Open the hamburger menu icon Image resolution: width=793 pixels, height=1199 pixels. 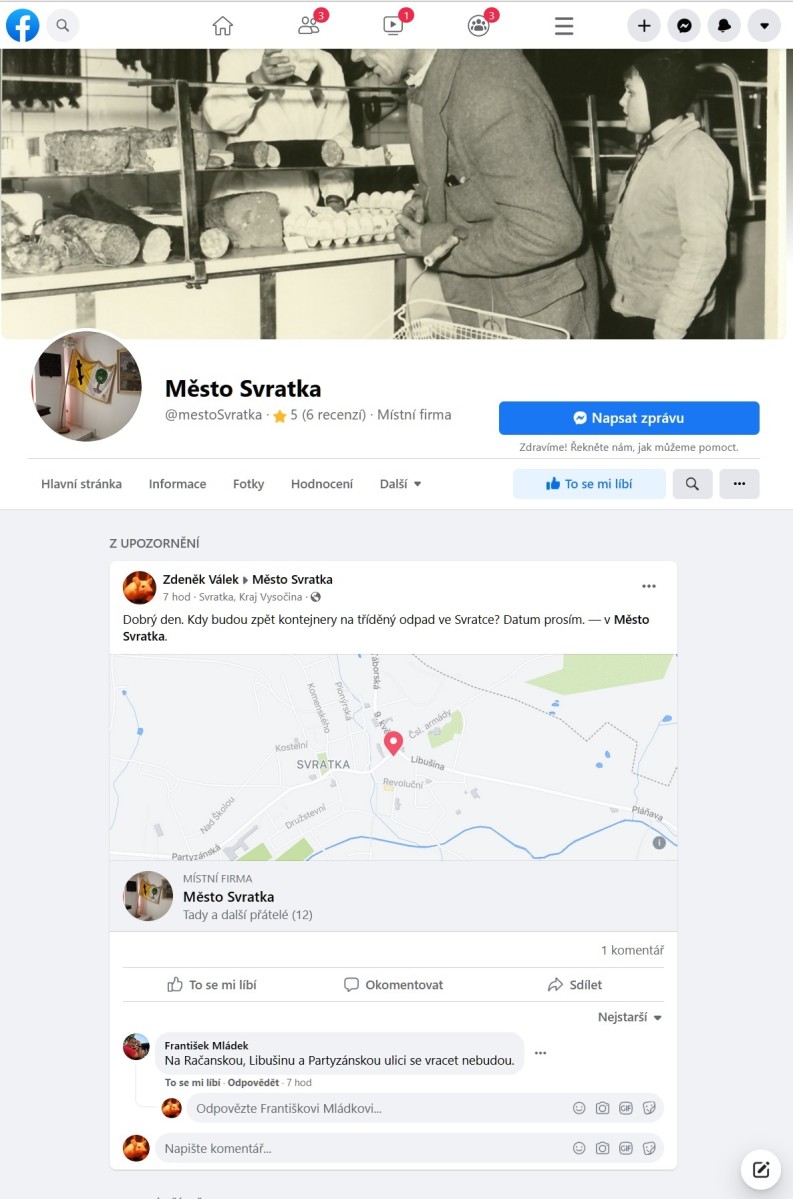click(x=564, y=26)
